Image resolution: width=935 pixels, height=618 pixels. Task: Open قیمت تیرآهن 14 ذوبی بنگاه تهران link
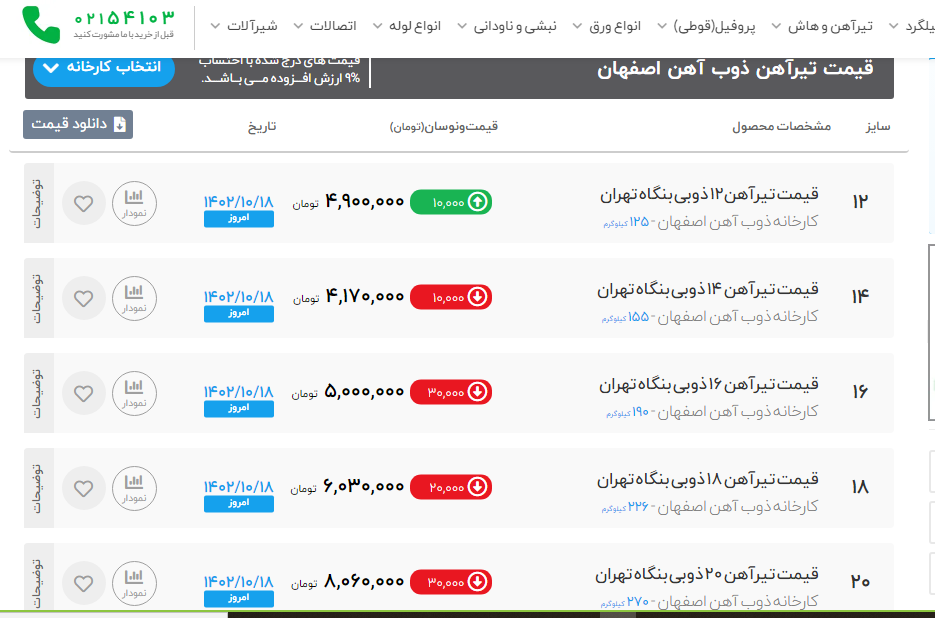pyautogui.click(x=708, y=289)
